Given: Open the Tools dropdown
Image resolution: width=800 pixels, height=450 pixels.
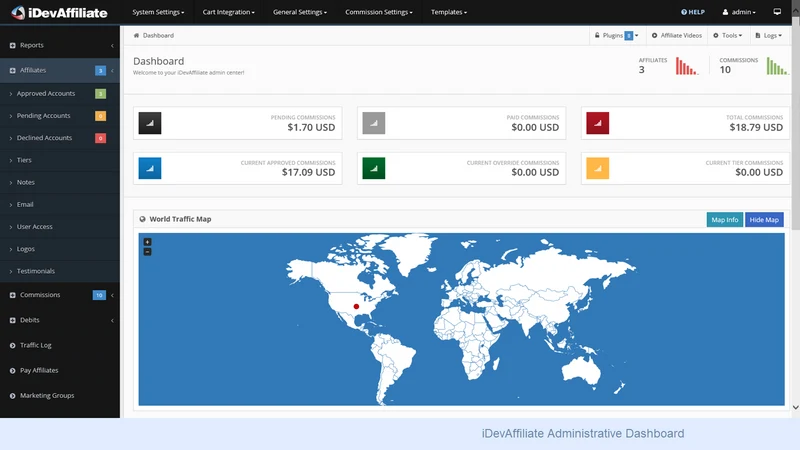Looking at the screenshot, I should (x=728, y=35).
